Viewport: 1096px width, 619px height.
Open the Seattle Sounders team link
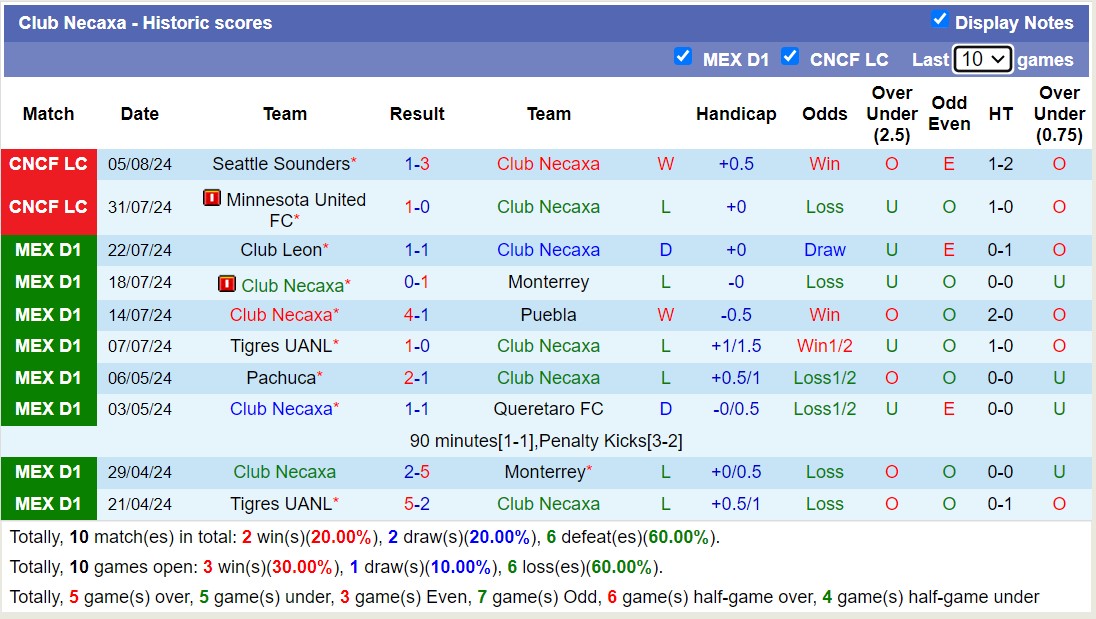(x=280, y=164)
